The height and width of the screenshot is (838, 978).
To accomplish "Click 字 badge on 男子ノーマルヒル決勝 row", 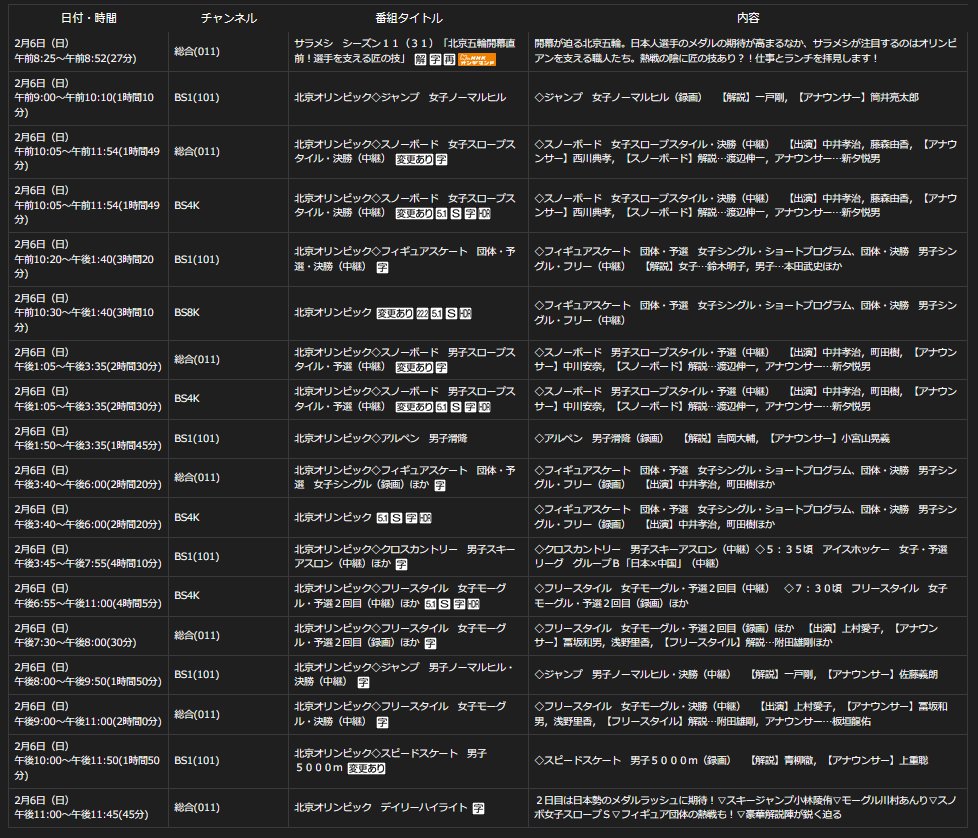I will [x=363, y=683].
